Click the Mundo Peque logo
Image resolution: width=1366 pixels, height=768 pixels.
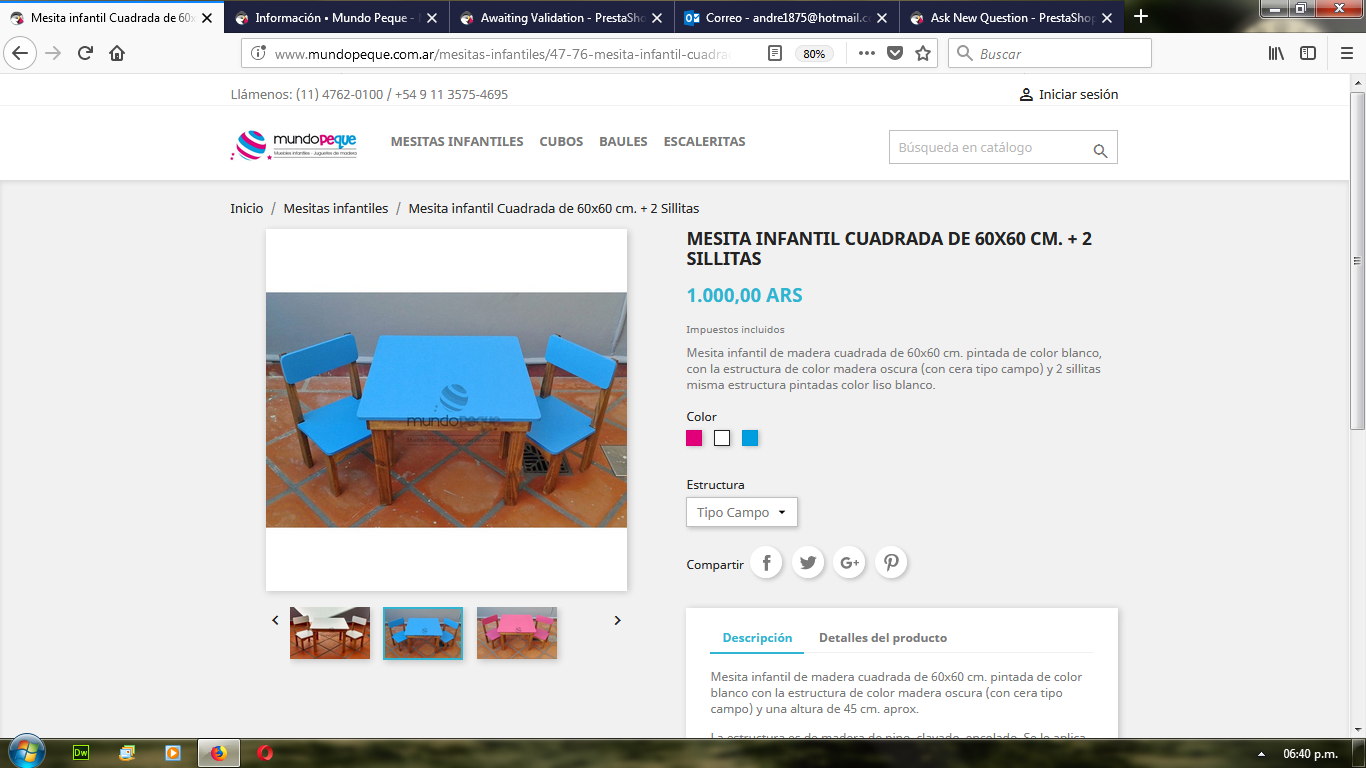pos(294,145)
